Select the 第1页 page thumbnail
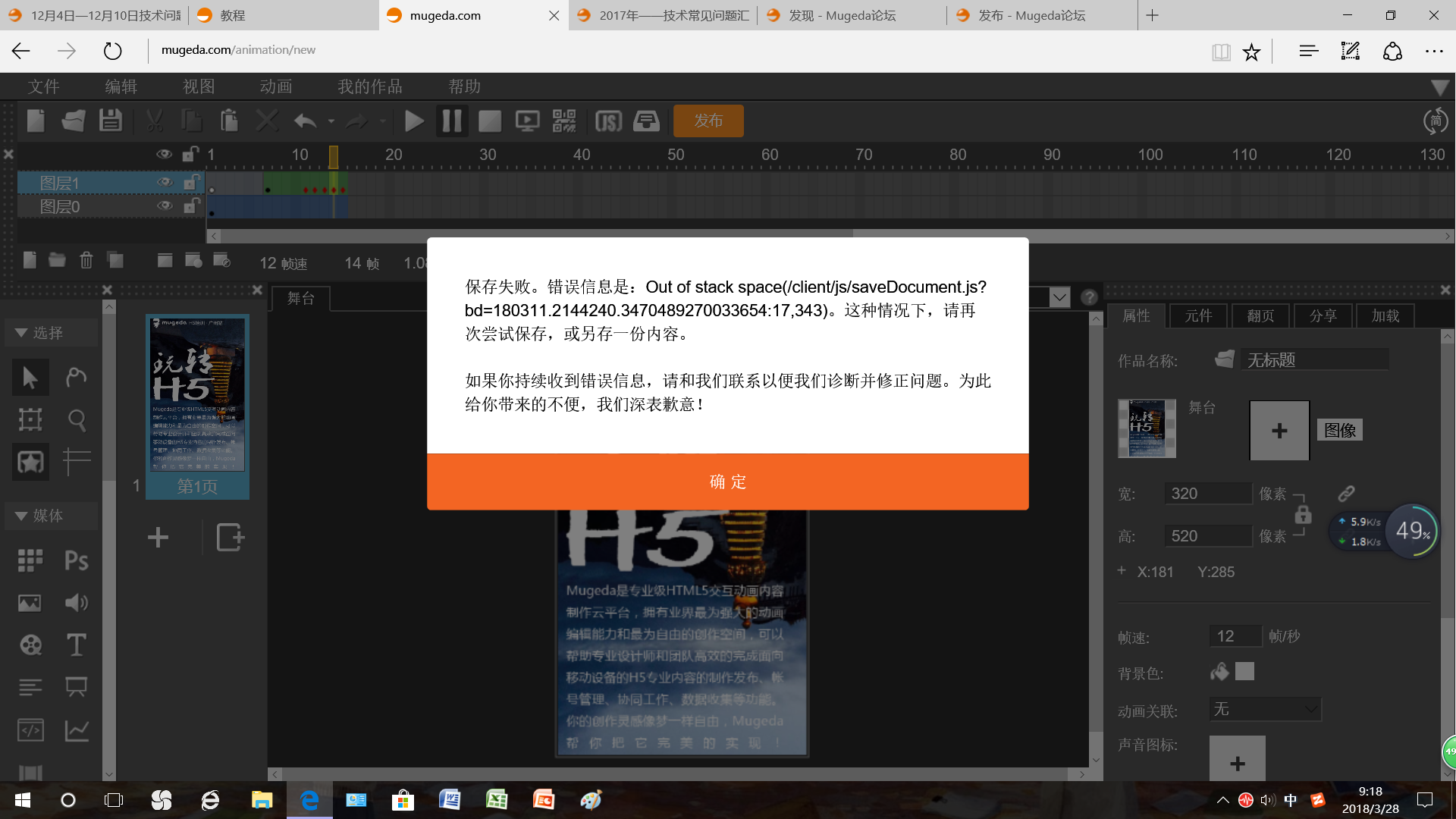 click(197, 406)
